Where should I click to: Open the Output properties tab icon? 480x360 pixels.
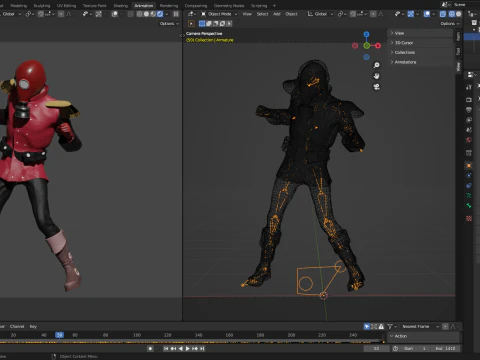coord(469,110)
